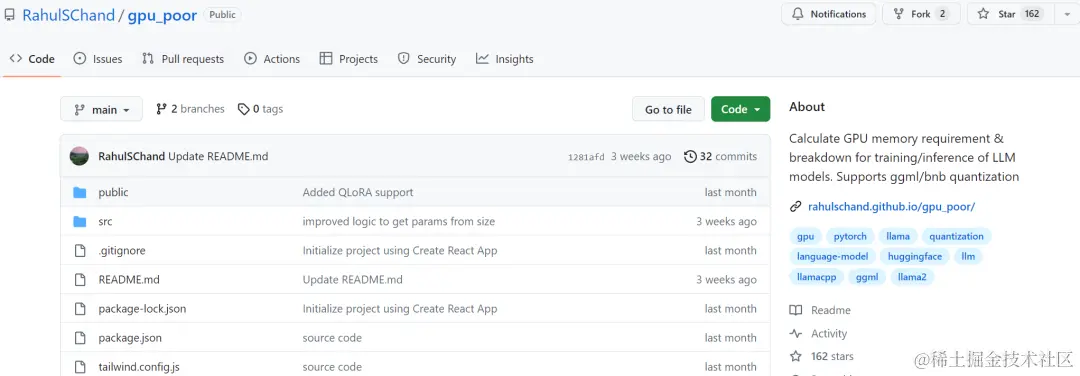Screen dimensions: 1080x376
Task: Select the ggml topic tag
Action: point(866,277)
